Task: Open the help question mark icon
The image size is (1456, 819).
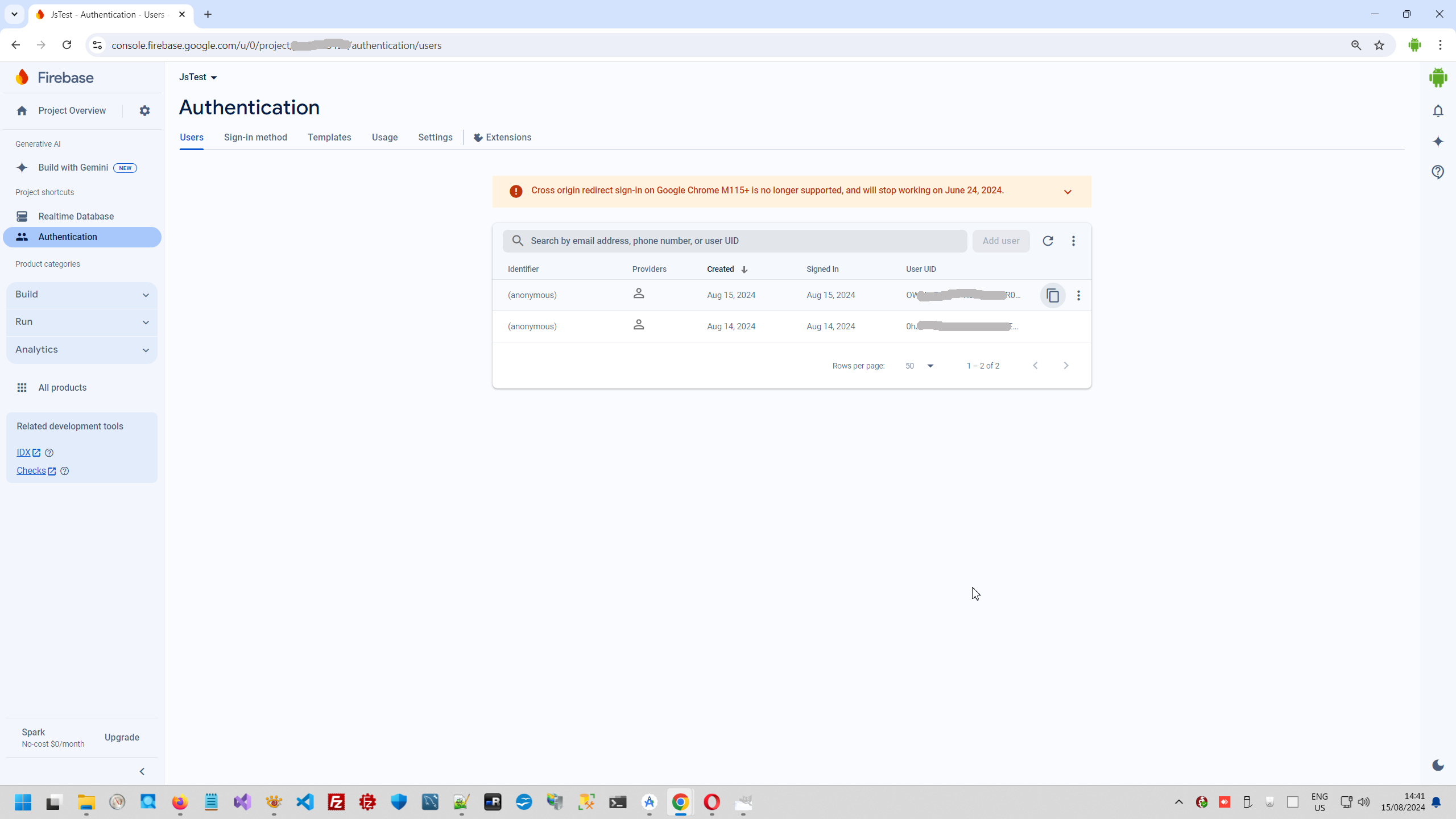Action: point(1438,172)
